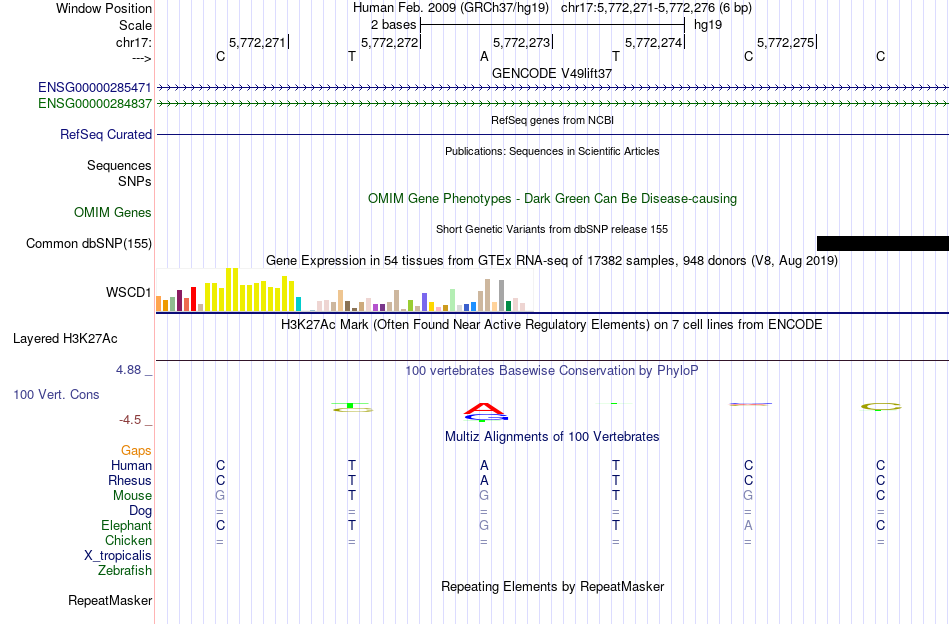Click 'Human Feb. 2009 (GRCh37/hg19)' assembly text

coord(451,8)
